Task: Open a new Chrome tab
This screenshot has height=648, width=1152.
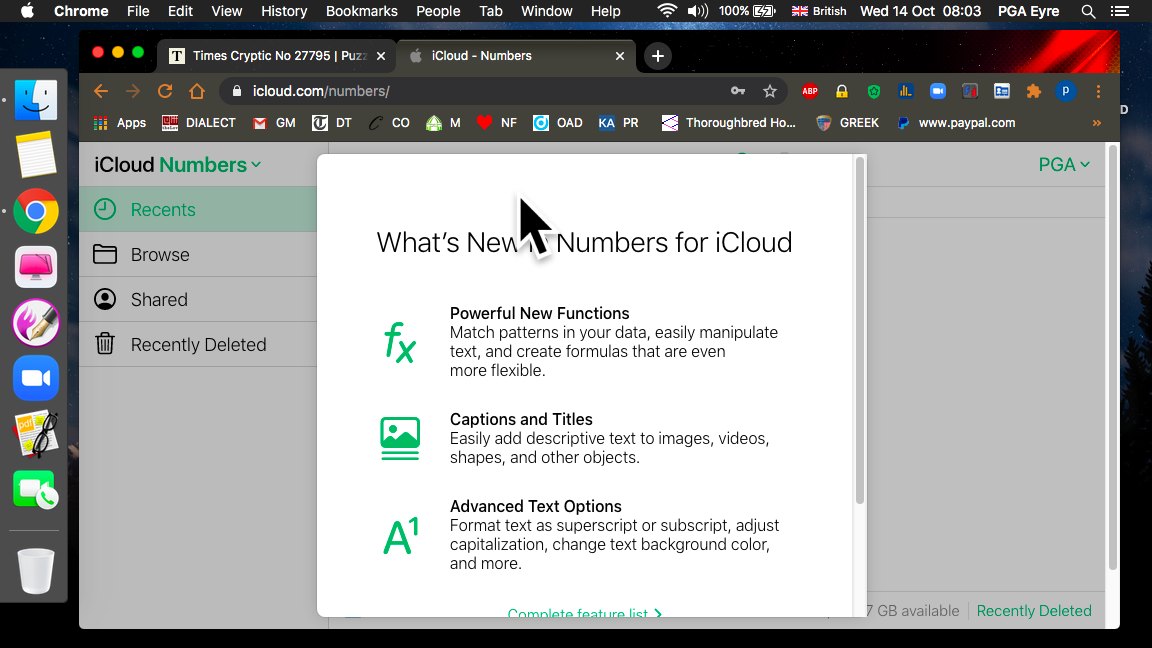Action: click(658, 56)
